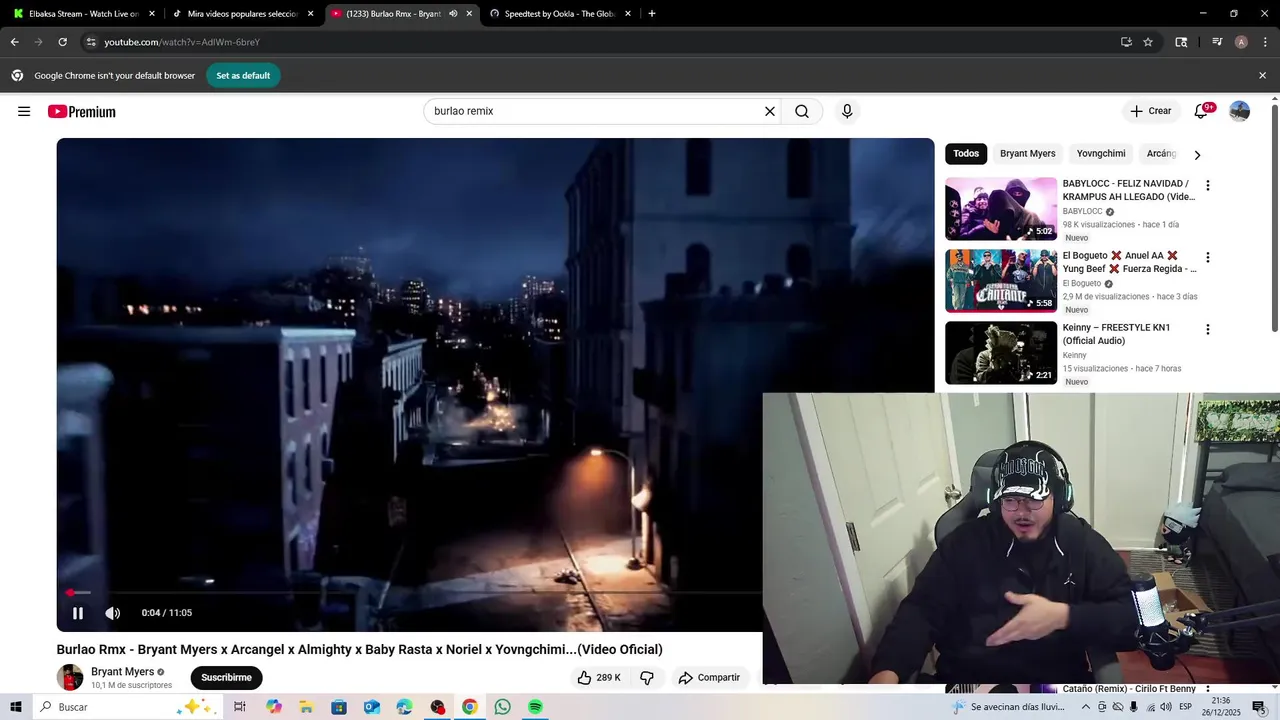Screen dimensions: 1280x720
Task: Go to YouTube Premium home logo
Action: (82, 112)
